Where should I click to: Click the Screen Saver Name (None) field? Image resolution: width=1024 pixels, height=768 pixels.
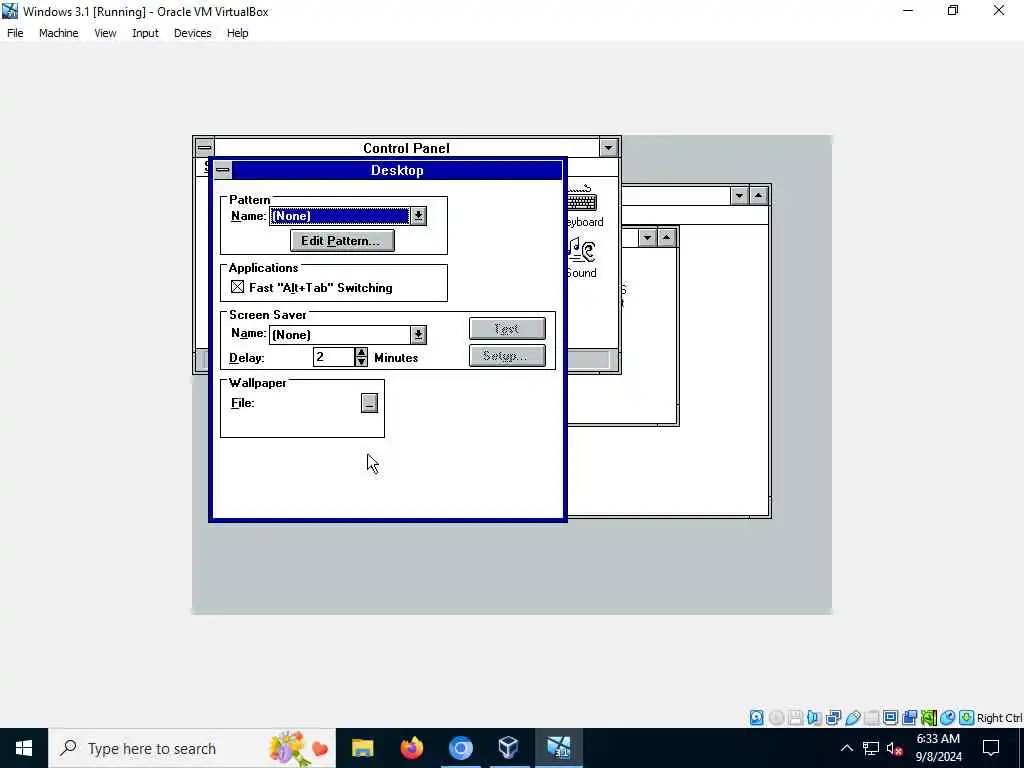click(340, 335)
